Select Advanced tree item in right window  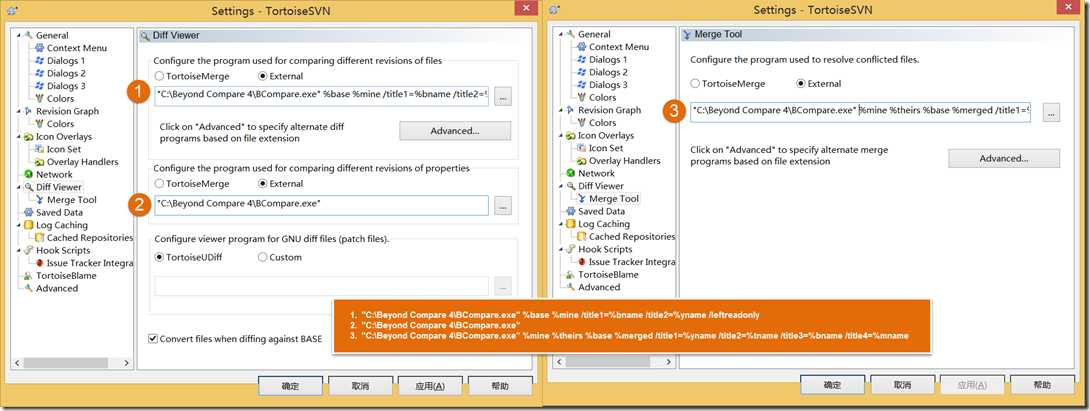point(599,287)
